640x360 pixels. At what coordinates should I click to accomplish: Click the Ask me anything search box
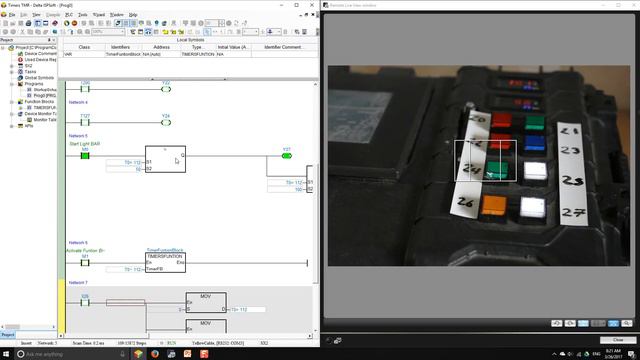point(70,354)
